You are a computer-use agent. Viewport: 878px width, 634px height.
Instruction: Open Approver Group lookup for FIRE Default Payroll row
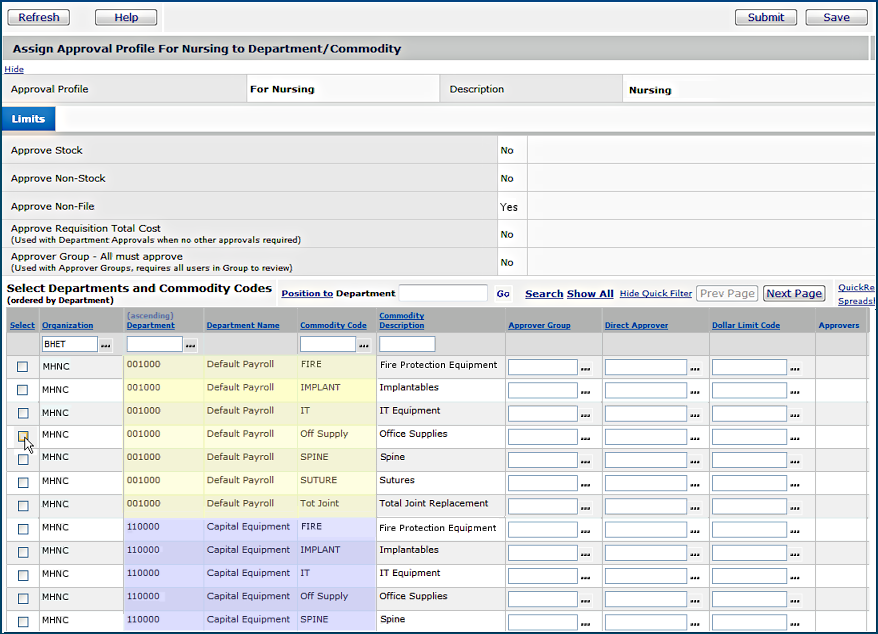(586, 368)
